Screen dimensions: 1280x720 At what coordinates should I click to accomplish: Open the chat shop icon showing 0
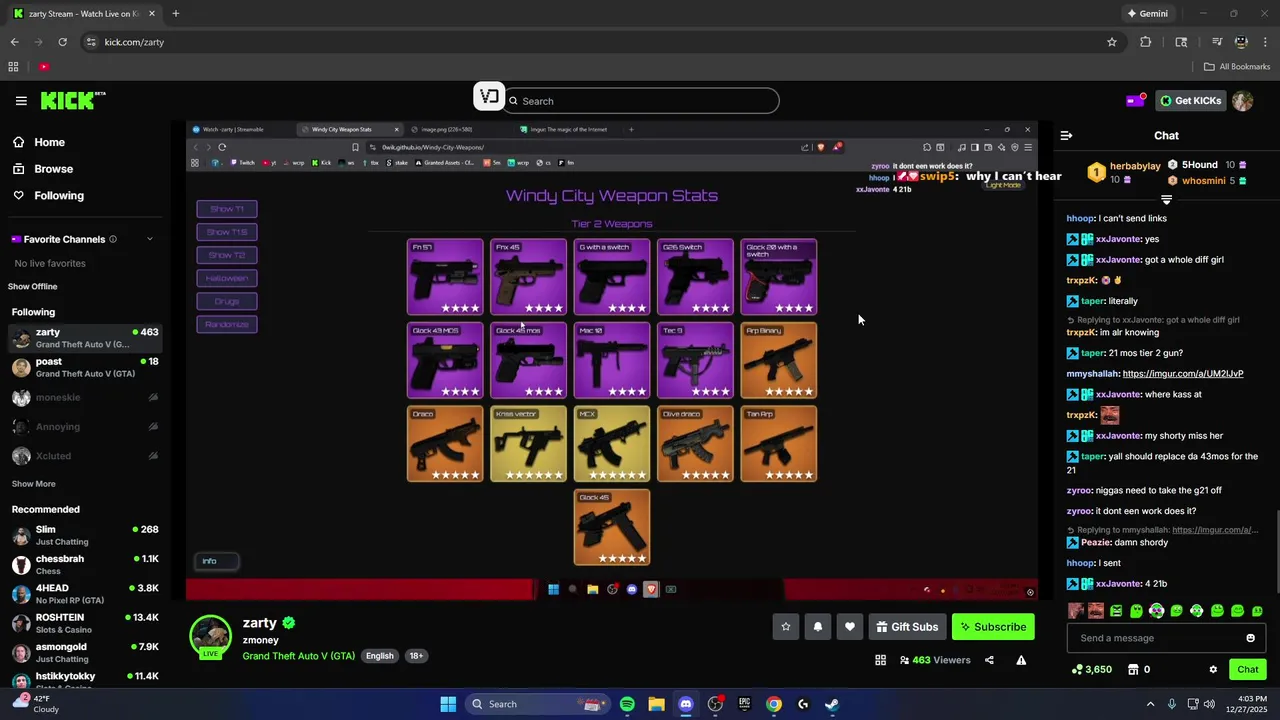(1138, 670)
